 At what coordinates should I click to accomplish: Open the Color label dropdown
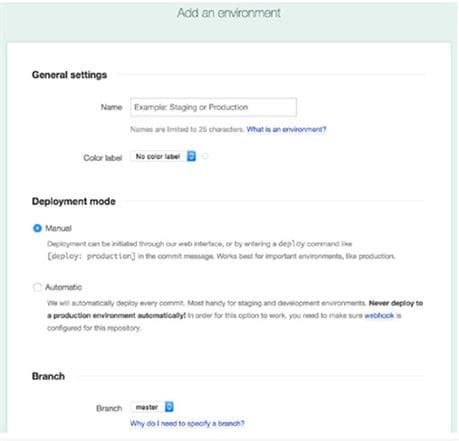point(163,156)
